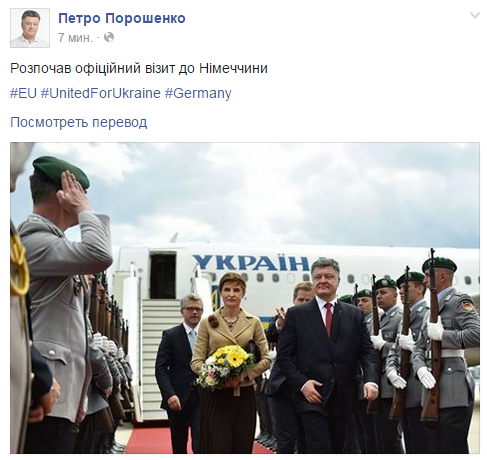Click the saluting soldier's green beret
The height and width of the screenshot is (460, 487).
[60, 170]
